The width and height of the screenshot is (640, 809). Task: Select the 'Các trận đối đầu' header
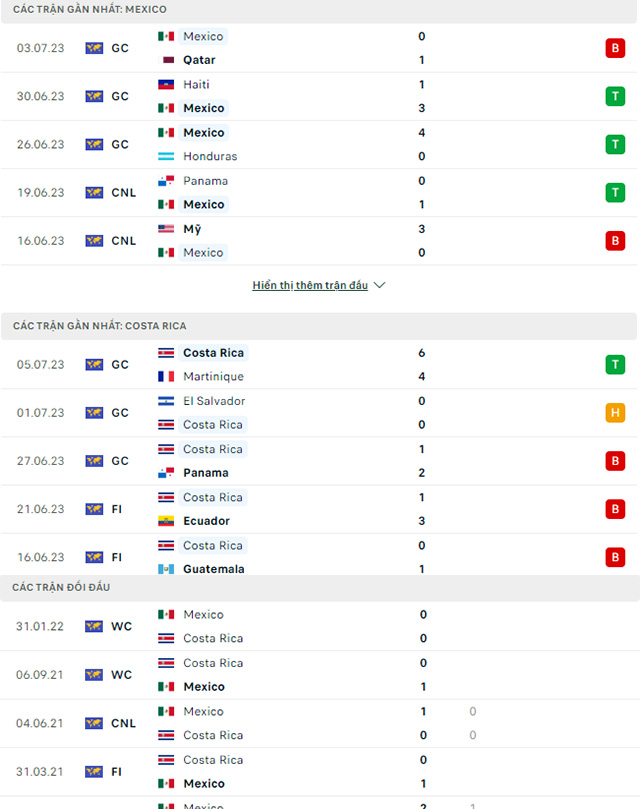[62, 587]
